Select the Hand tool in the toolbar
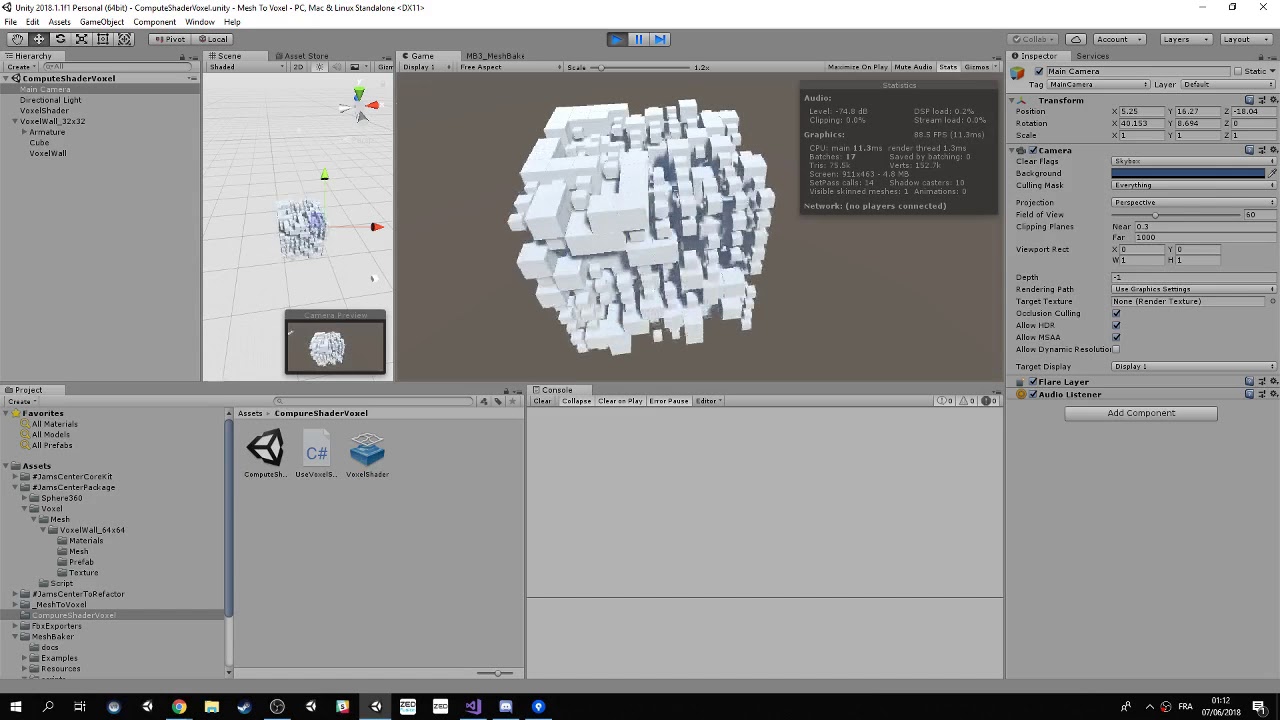The height and width of the screenshot is (720, 1280). [18, 39]
